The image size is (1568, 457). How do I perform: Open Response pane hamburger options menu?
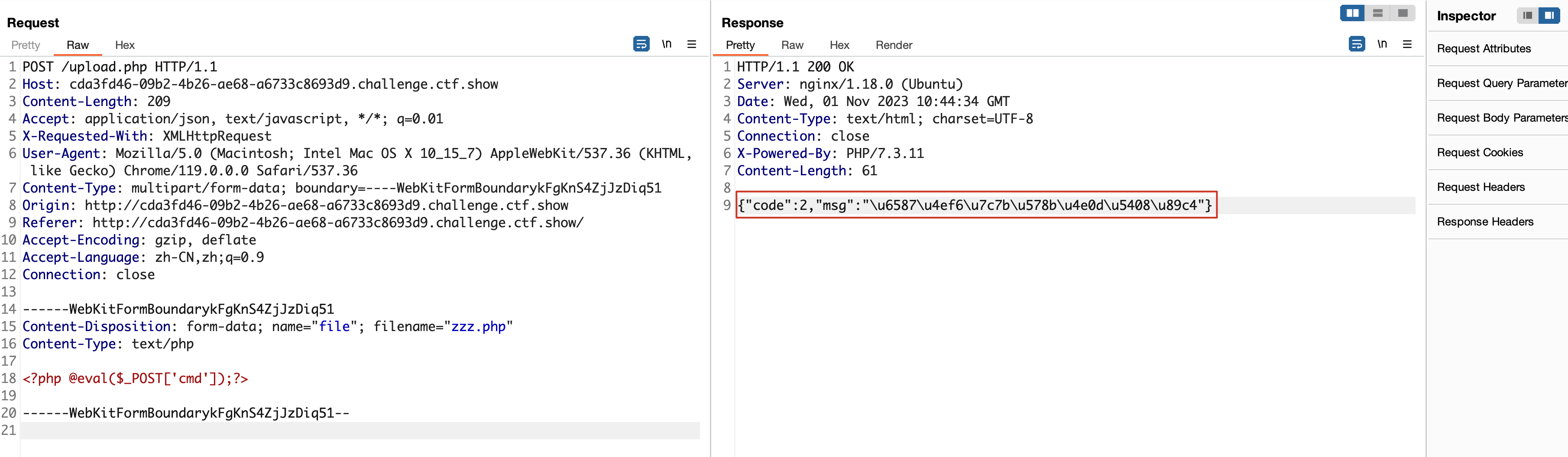pyautogui.click(x=1407, y=44)
